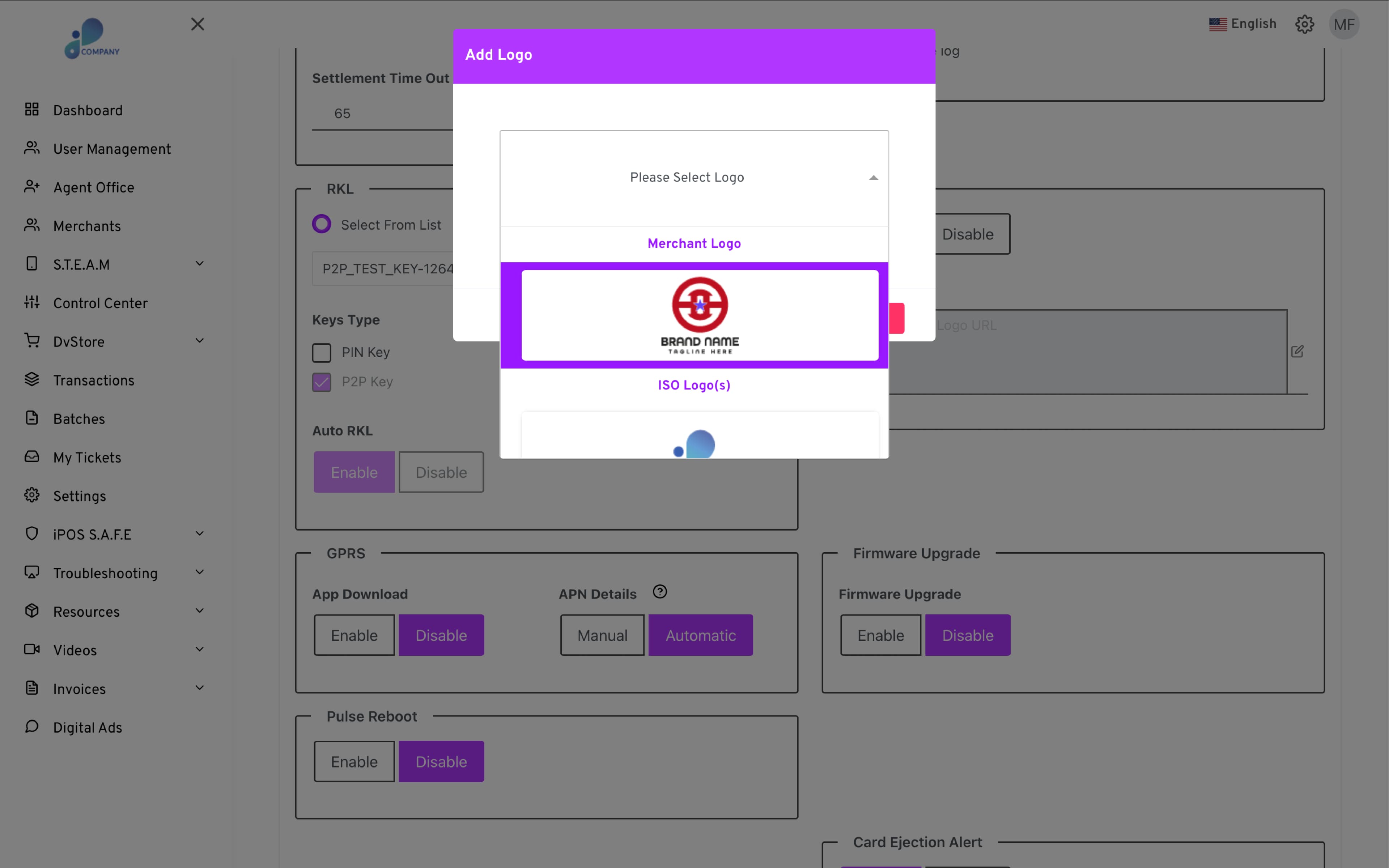Click the Dashboard grid icon
This screenshot has height=868, width=1389.
click(31, 109)
